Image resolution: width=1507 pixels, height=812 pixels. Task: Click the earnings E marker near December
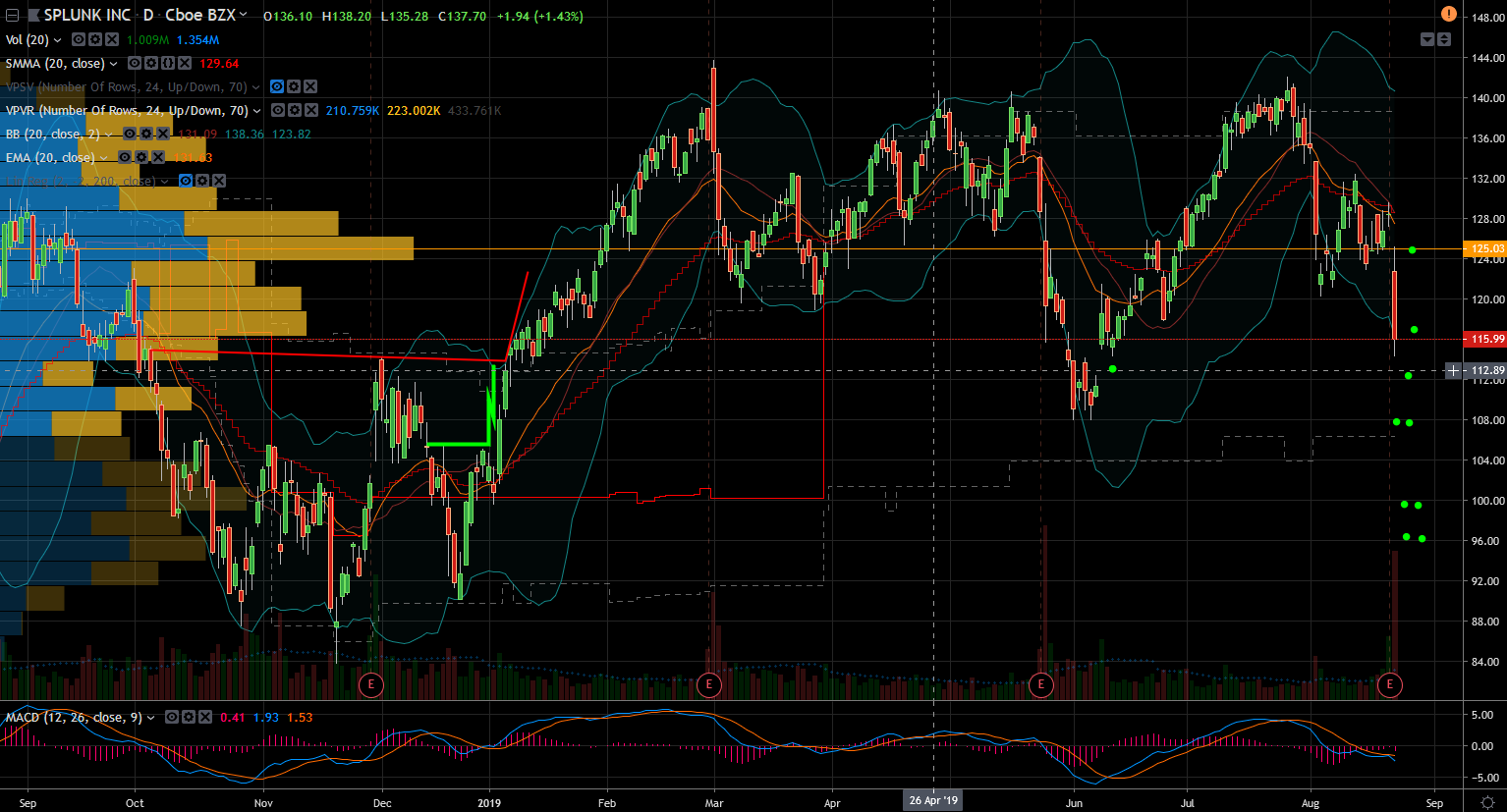coord(370,684)
